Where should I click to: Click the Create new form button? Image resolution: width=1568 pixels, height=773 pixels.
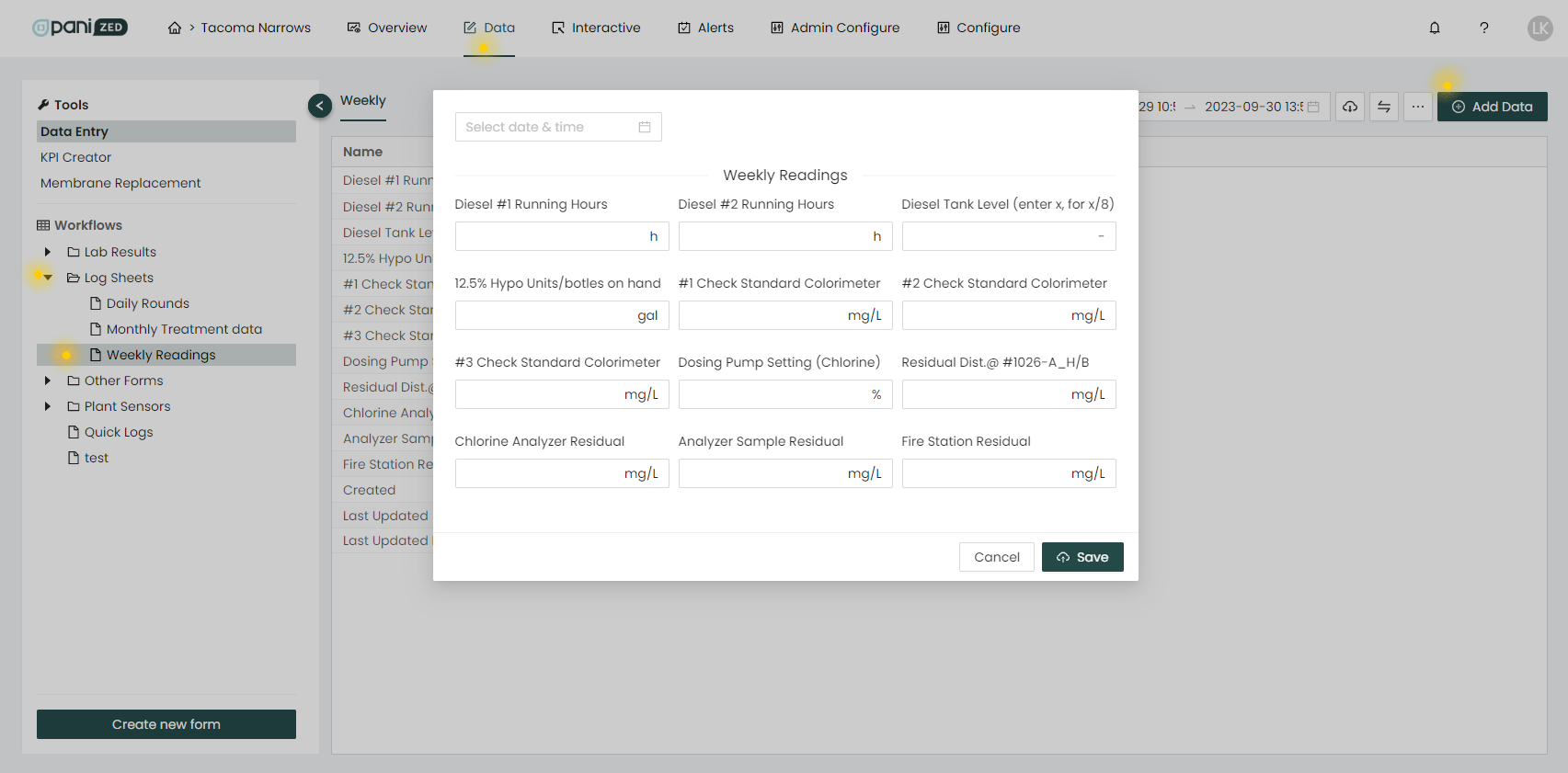pyautogui.click(x=166, y=724)
